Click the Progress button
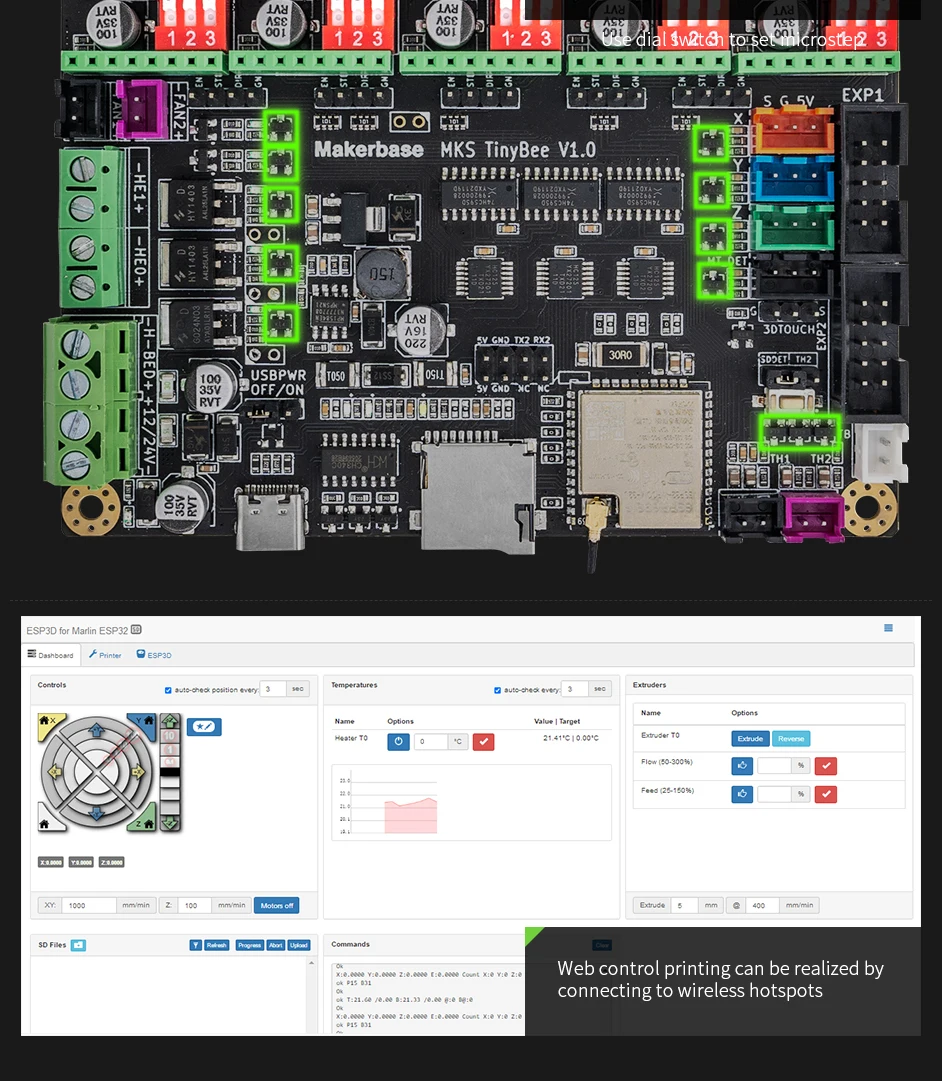Viewport: 942px width, 1081px height. pyautogui.click(x=250, y=945)
